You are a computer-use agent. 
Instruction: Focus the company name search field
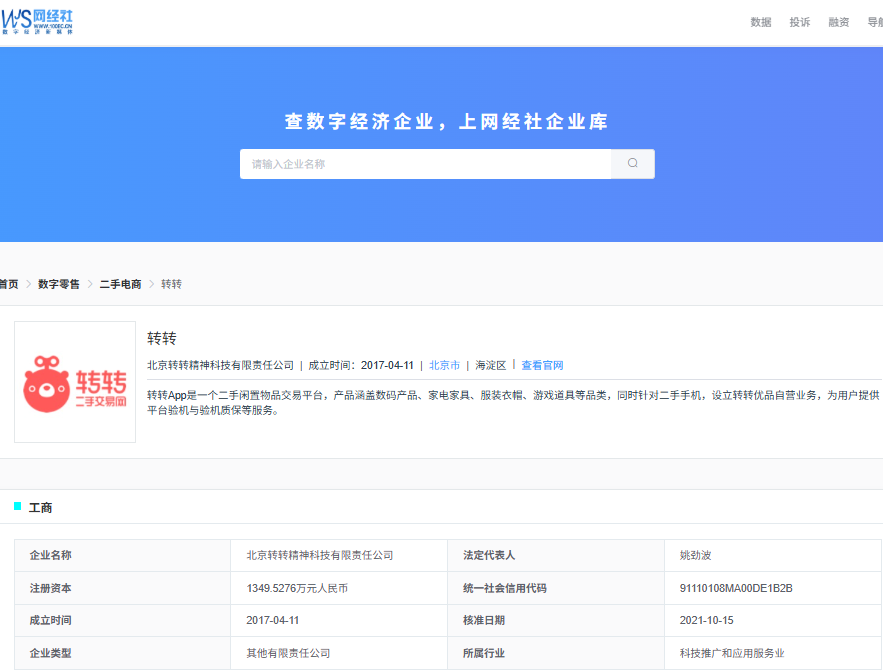[426, 164]
